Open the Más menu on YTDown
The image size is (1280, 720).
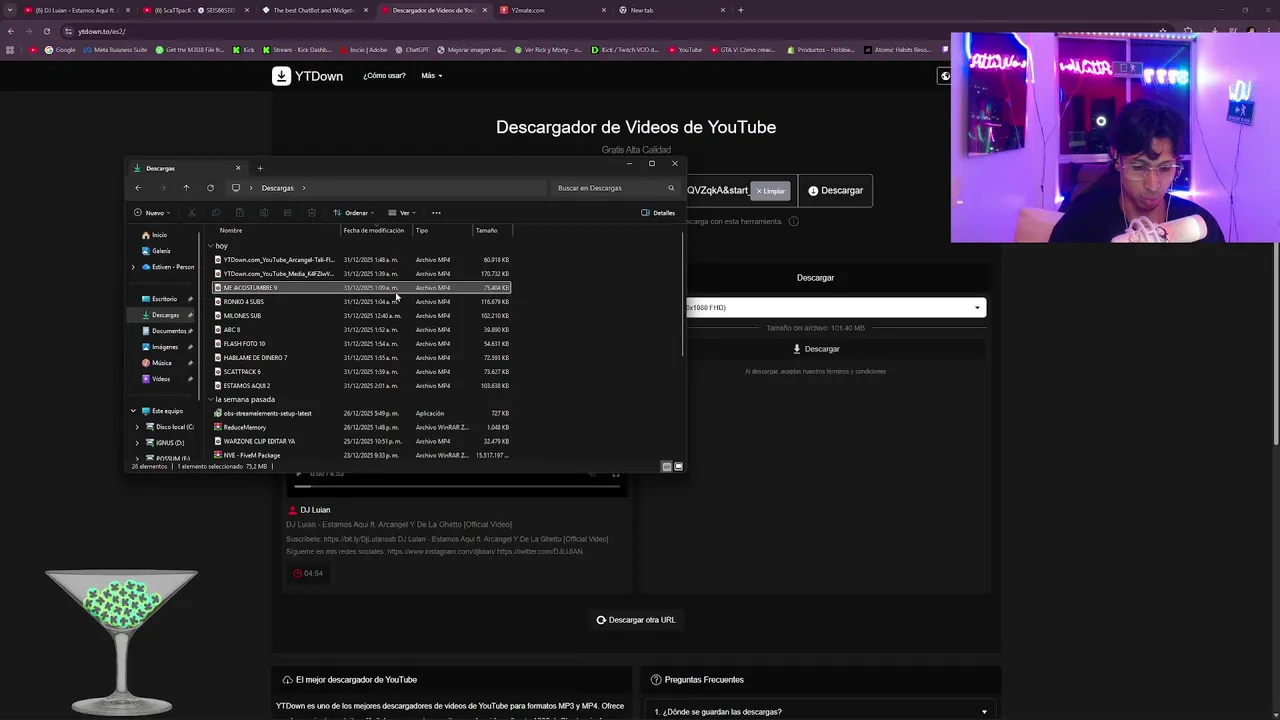[x=432, y=76]
